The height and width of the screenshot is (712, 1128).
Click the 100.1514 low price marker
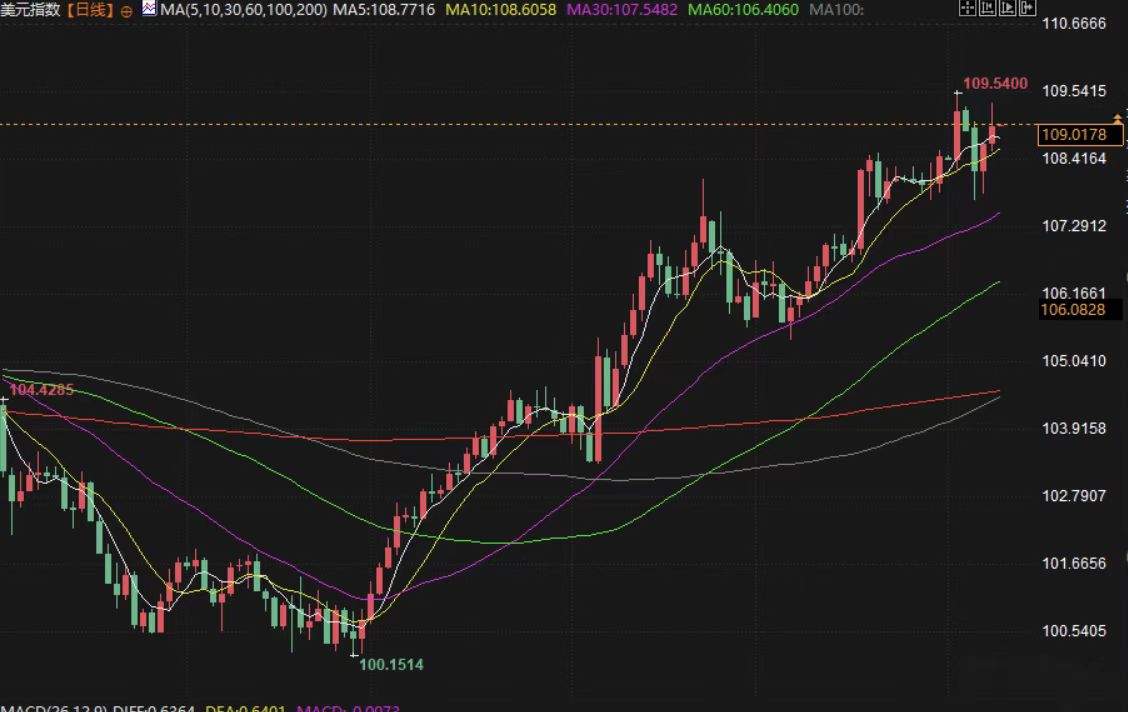pos(391,665)
